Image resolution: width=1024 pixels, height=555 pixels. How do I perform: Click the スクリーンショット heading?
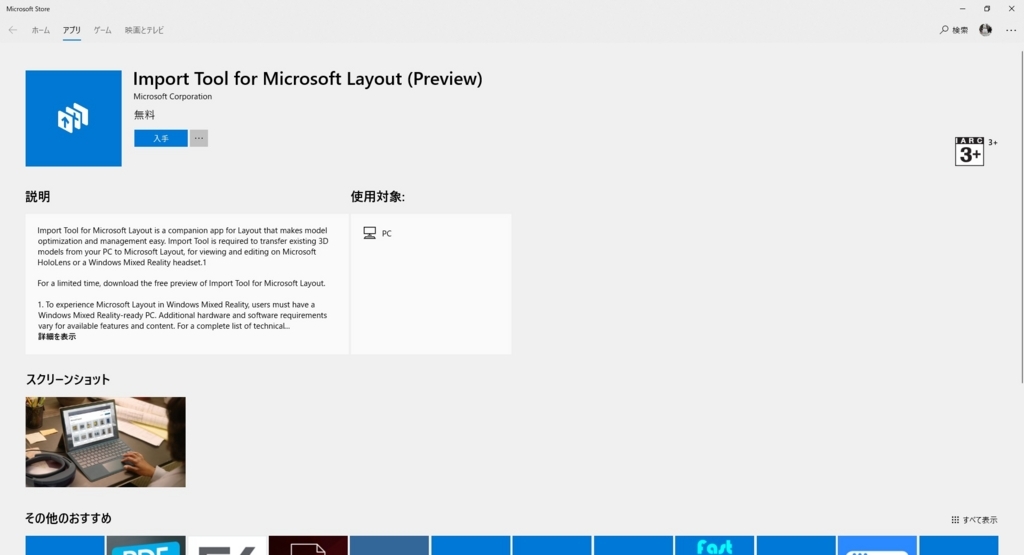[67, 379]
